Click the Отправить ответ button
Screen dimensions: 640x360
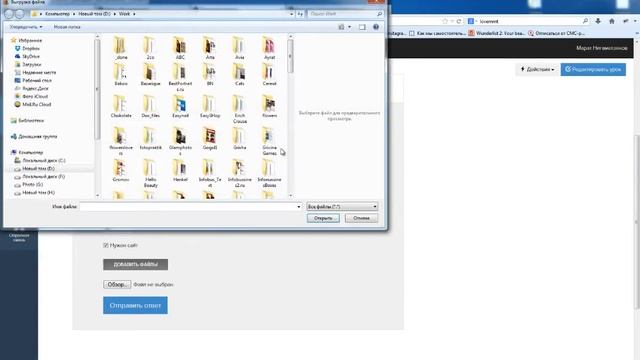(135, 305)
